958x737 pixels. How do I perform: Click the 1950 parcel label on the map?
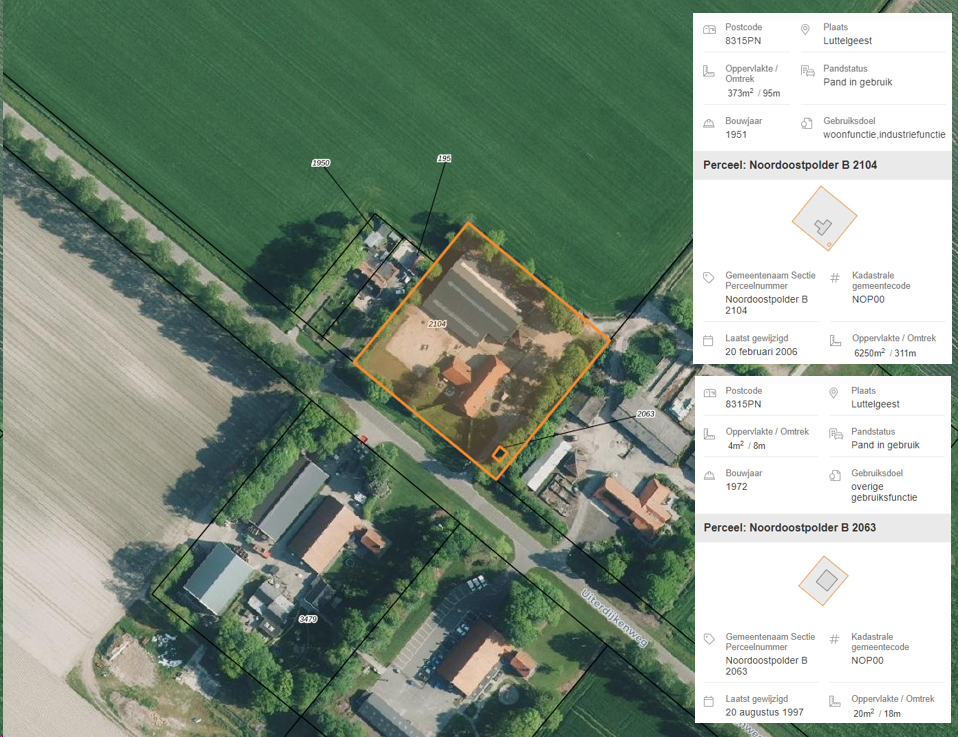tap(321, 163)
